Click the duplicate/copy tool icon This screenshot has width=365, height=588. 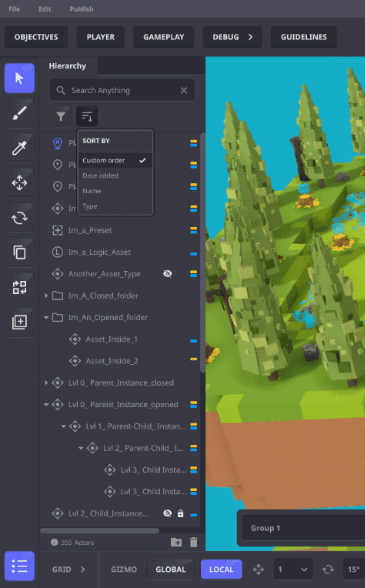[x=20, y=252]
